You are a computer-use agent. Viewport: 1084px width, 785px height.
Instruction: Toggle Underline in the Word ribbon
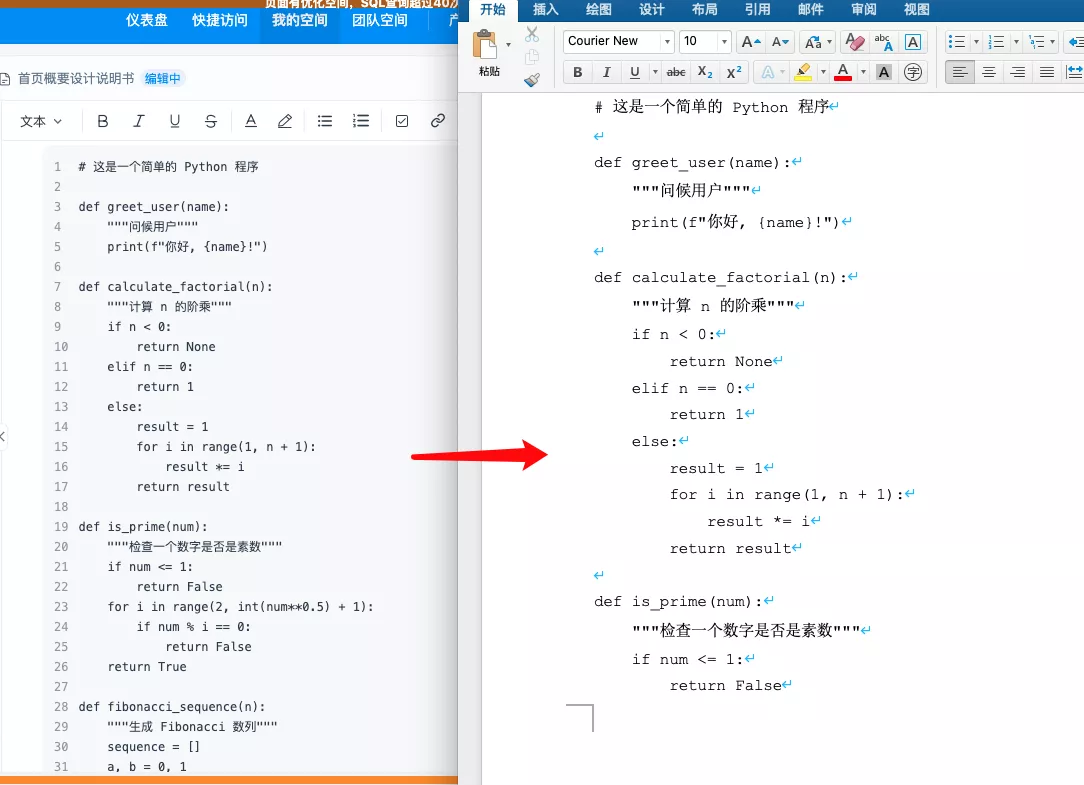pyautogui.click(x=634, y=72)
